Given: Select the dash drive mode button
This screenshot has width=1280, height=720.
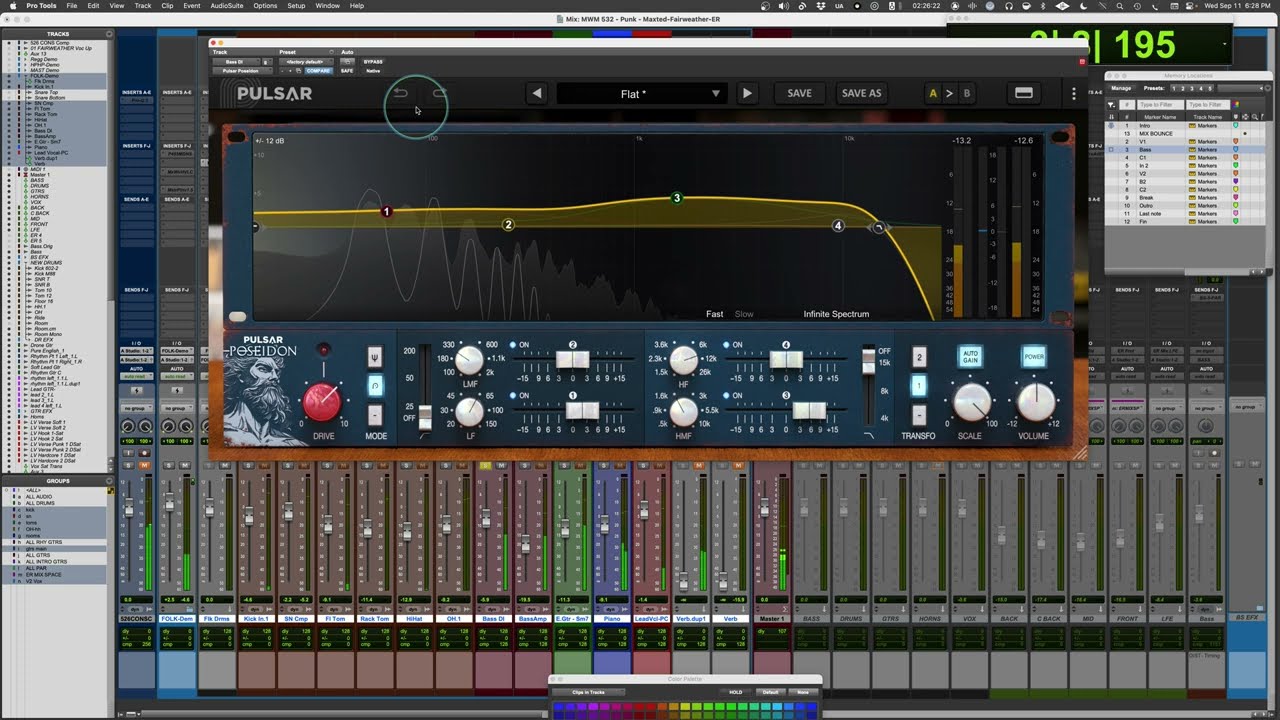Looking at the screenshot, I should [375, 414].
